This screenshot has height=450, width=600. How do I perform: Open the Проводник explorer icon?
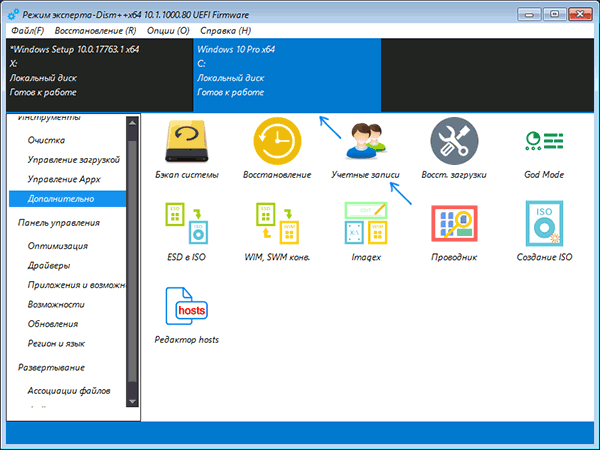[x=453, y=226]
